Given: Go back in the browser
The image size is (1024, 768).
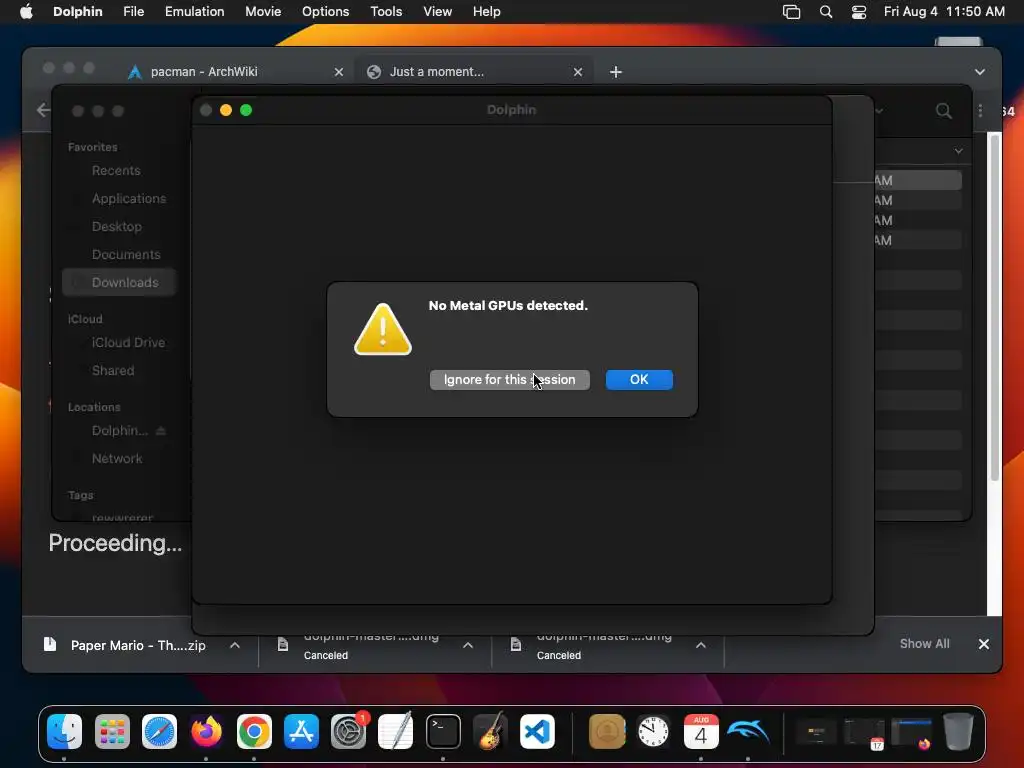Looking at the screenshot, I should [x=43, y=110].
